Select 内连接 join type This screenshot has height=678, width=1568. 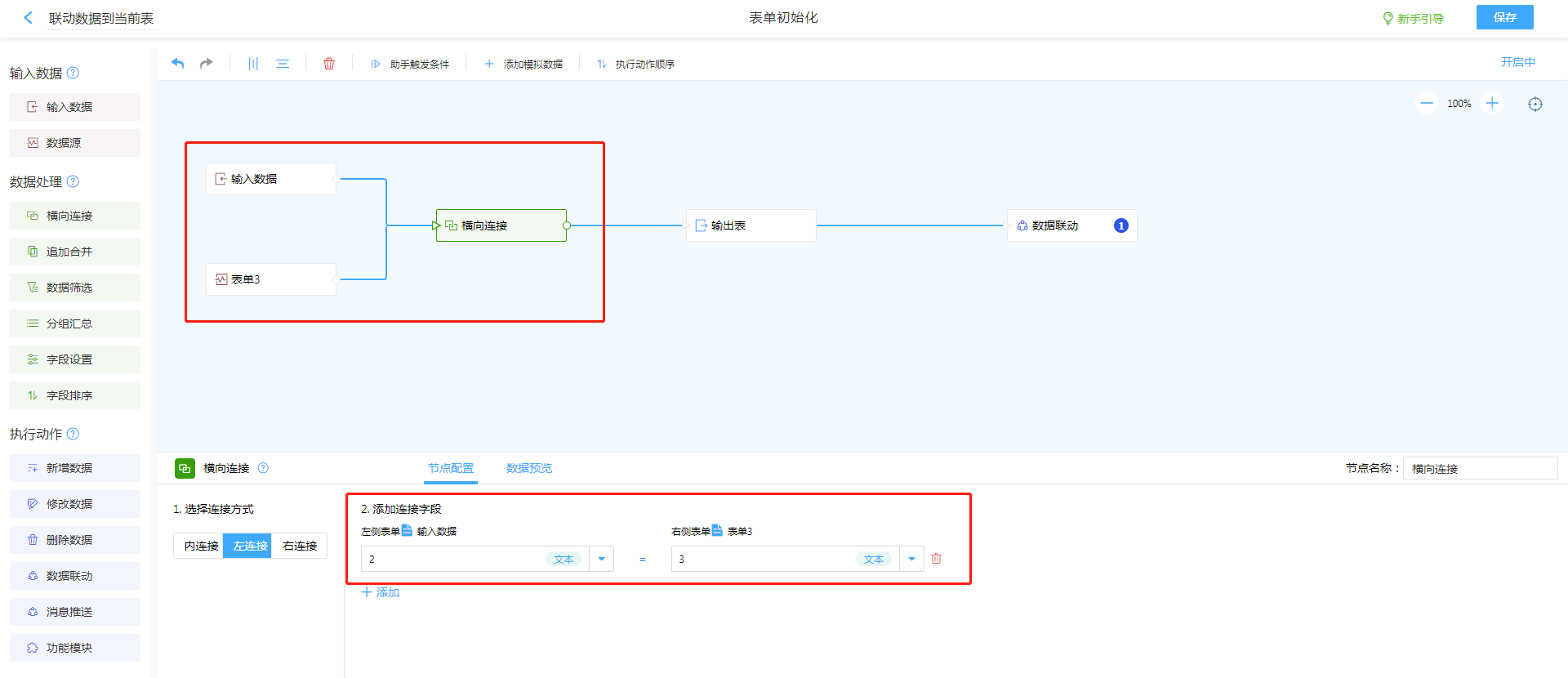(x=201, y=546)
